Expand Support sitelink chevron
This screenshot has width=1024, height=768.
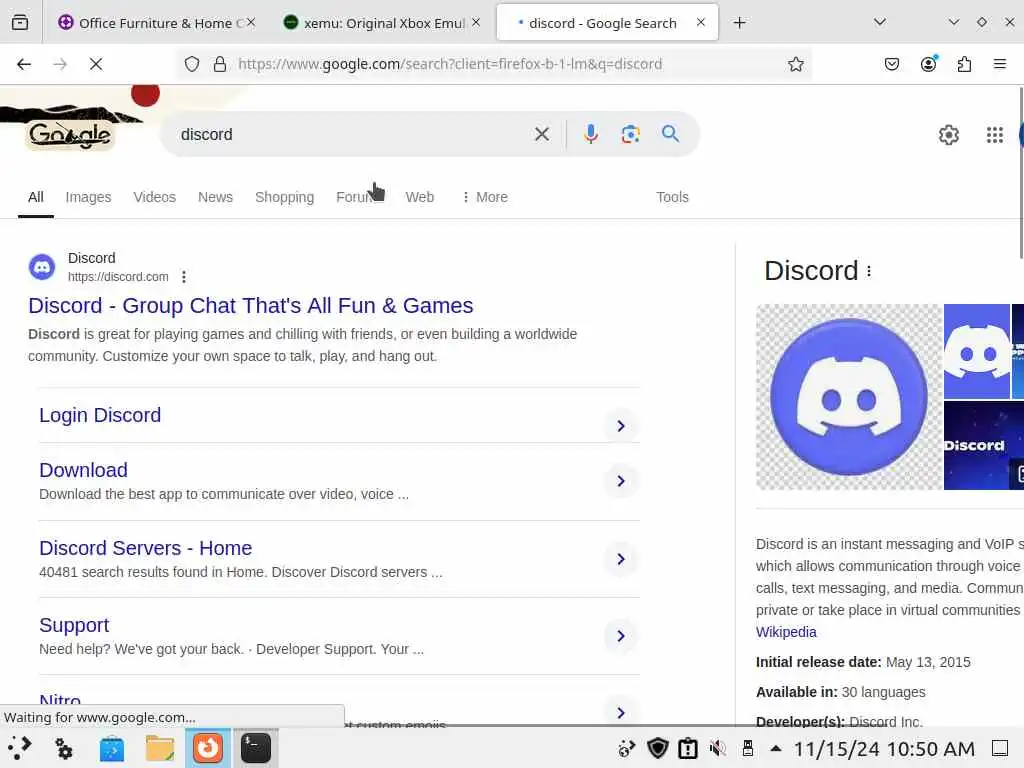pyautogui.click(x=620, y=636)
